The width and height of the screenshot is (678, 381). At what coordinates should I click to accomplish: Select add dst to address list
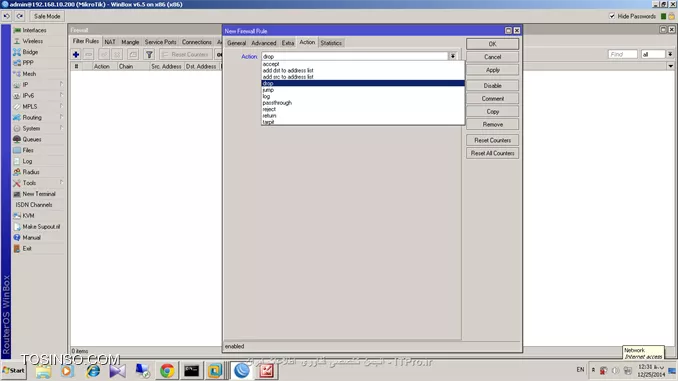[x=363, y=70]
